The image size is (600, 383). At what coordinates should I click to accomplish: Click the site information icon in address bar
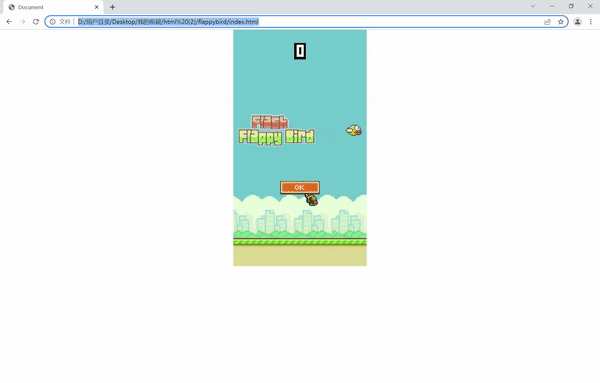point(53,22)
